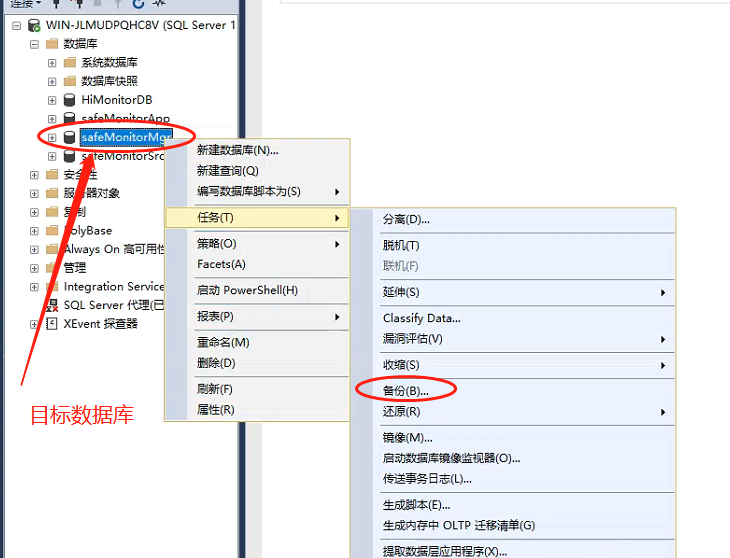Collapse the 数据库 tree node

(x=35, y=44)
